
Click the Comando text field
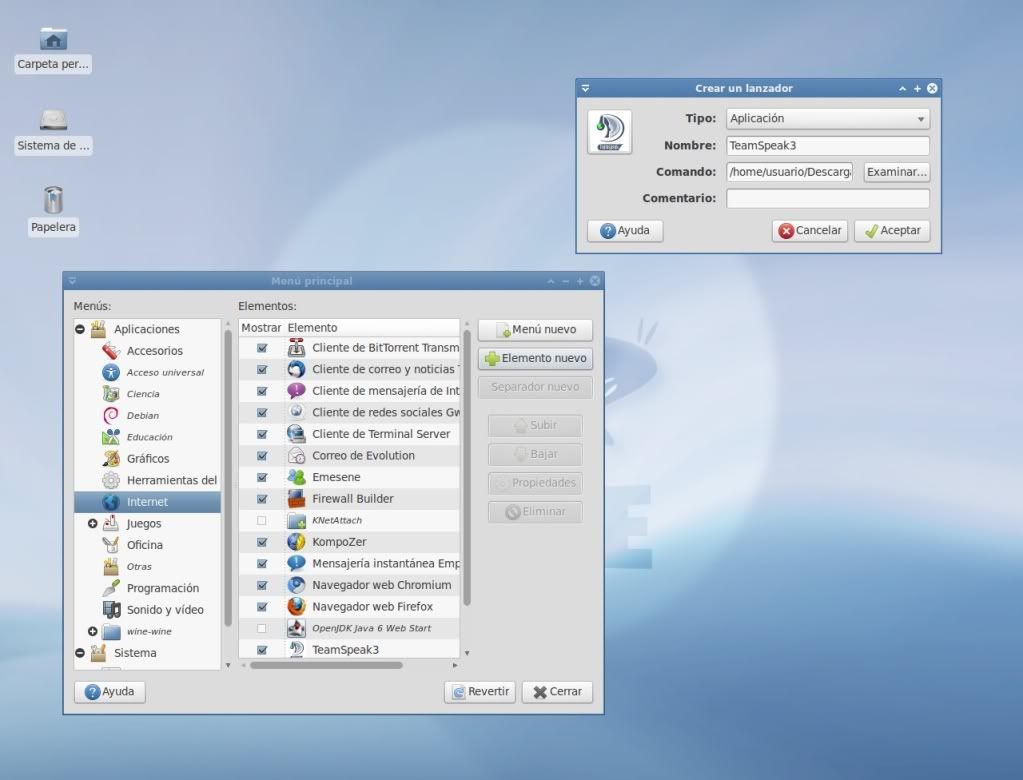pos(789,172)
